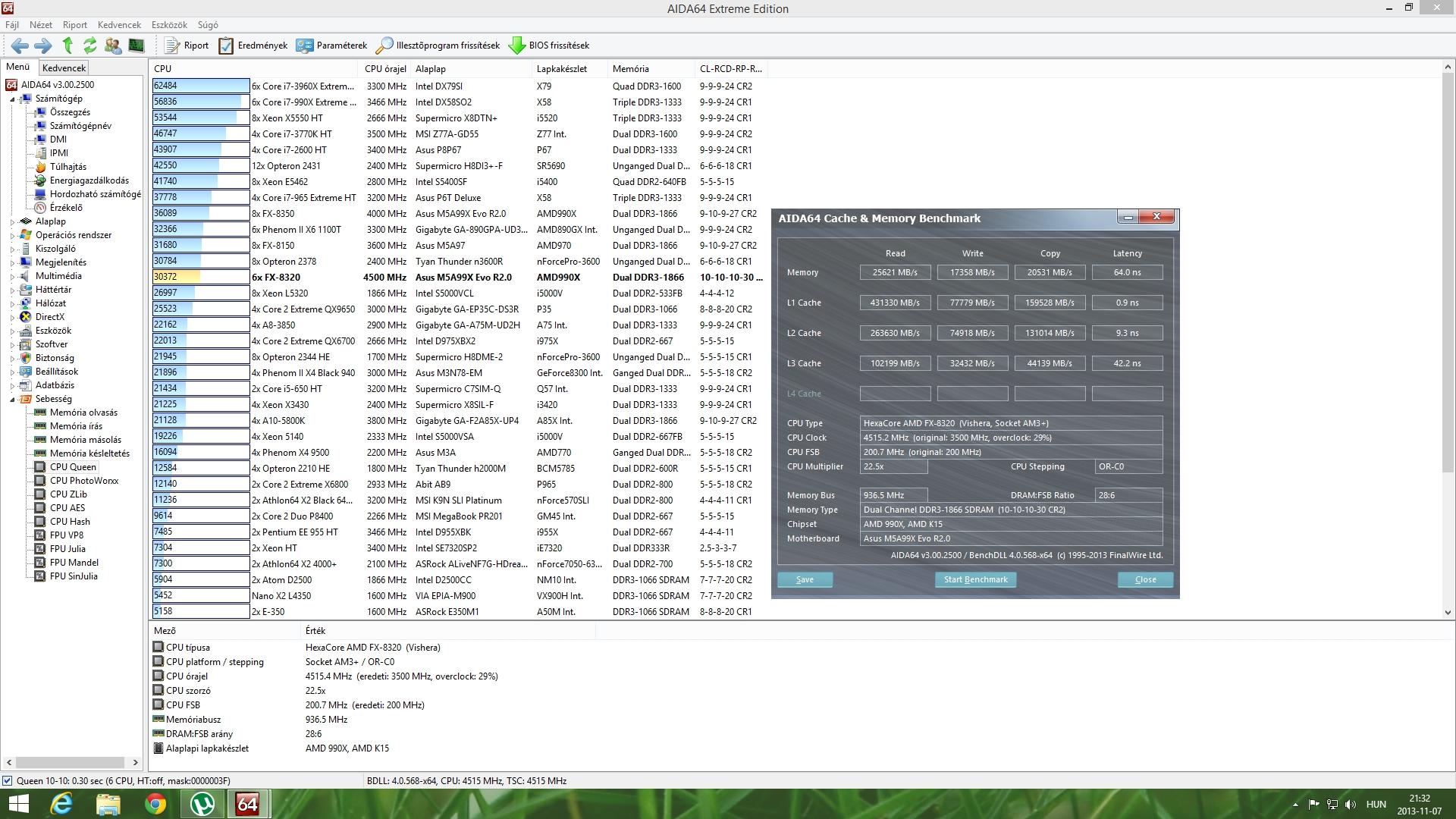
Task: Open the Nézet menu
Action: (41, 25)
